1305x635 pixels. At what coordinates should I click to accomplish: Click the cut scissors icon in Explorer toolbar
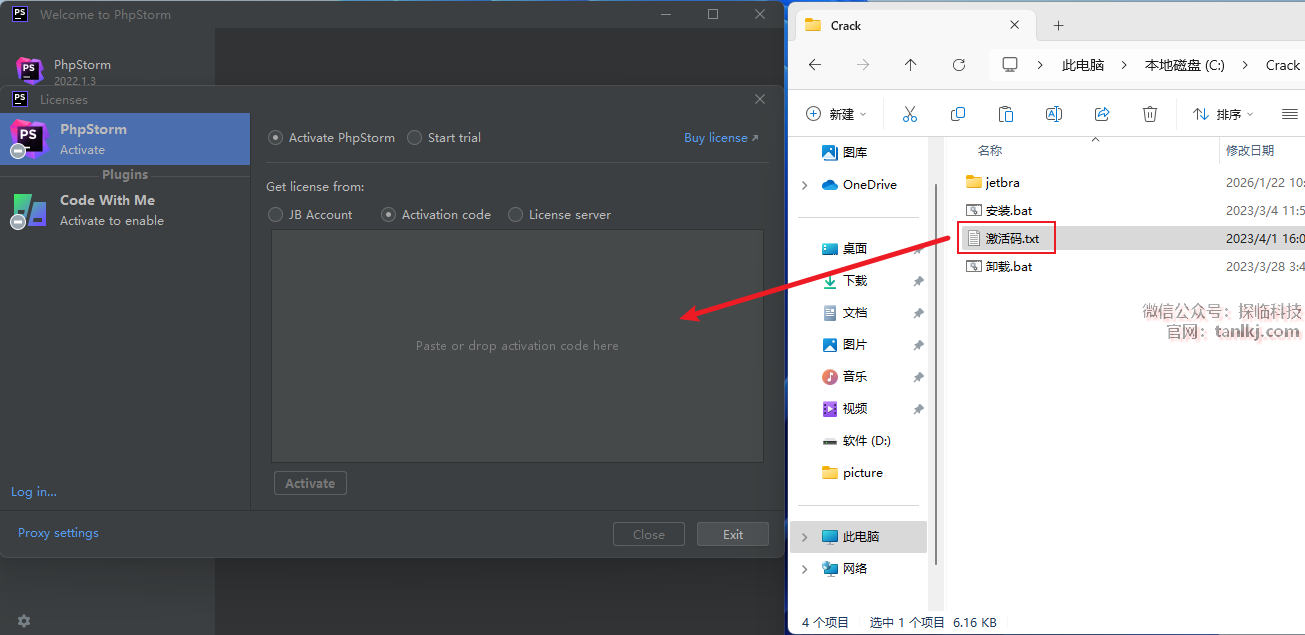pos(909,114)
